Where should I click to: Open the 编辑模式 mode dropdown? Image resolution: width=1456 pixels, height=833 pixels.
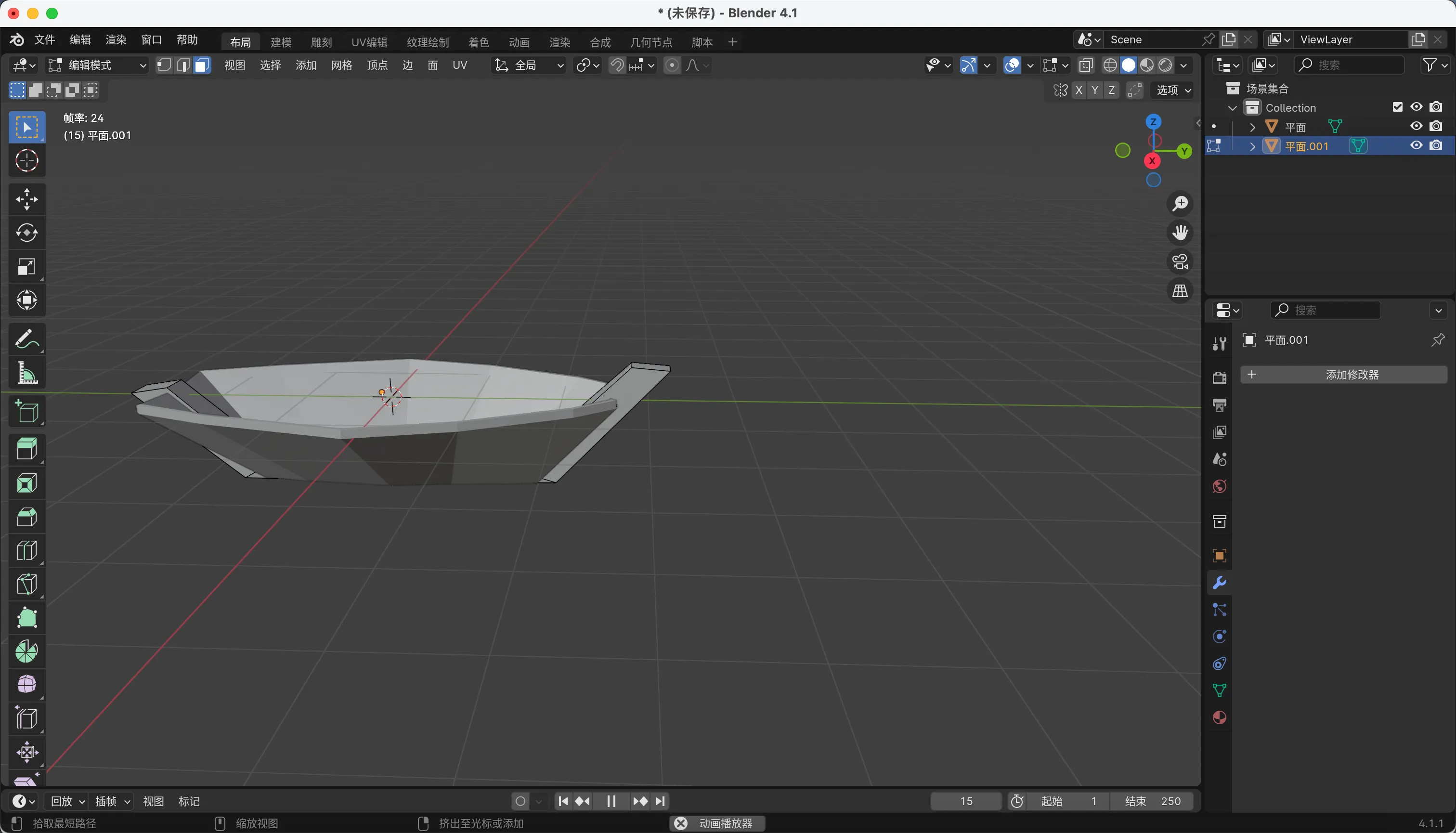tap(98, 65)
